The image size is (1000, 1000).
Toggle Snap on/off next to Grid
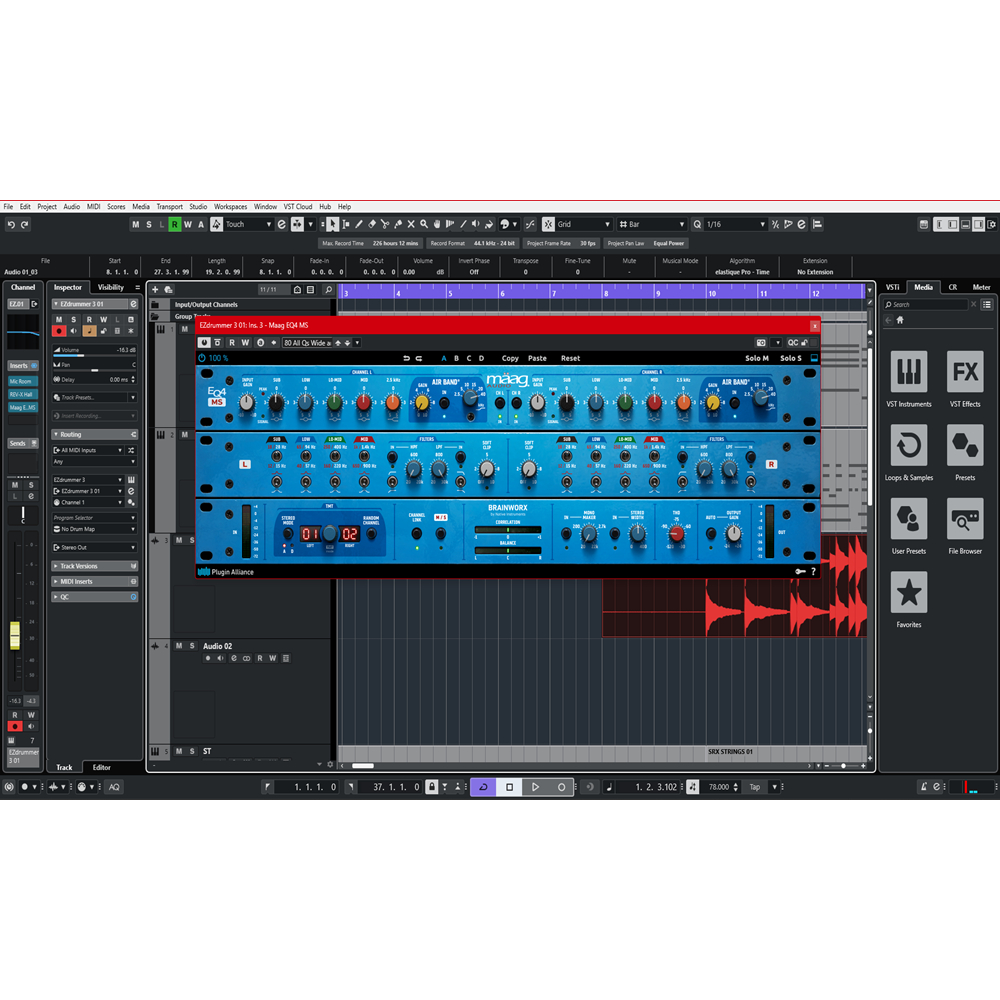(x=548, y=224)
